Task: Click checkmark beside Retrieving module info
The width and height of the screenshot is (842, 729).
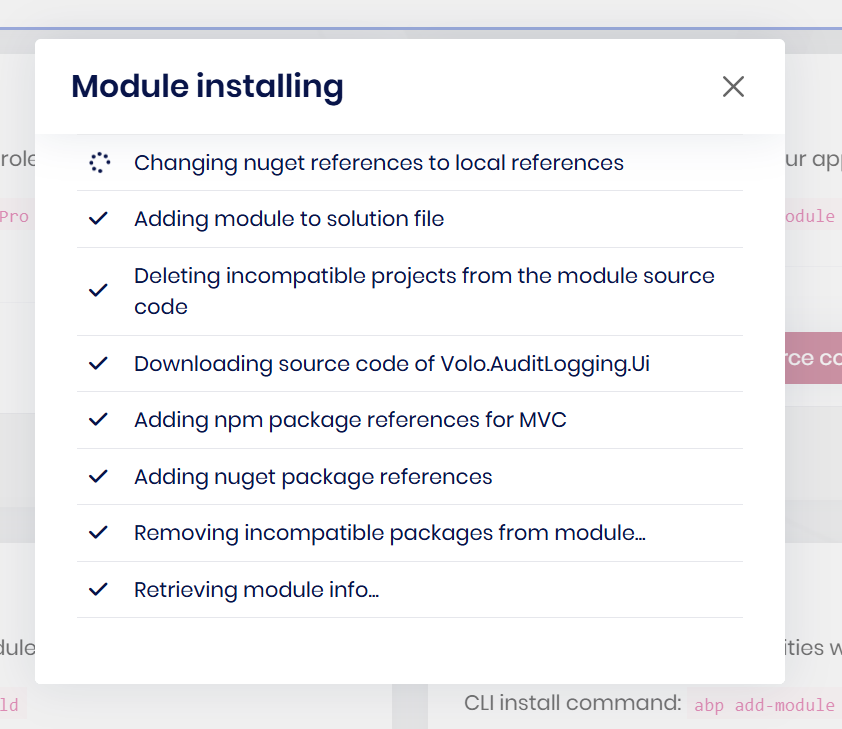Action: pyautogui.click(x=98, y=590)
